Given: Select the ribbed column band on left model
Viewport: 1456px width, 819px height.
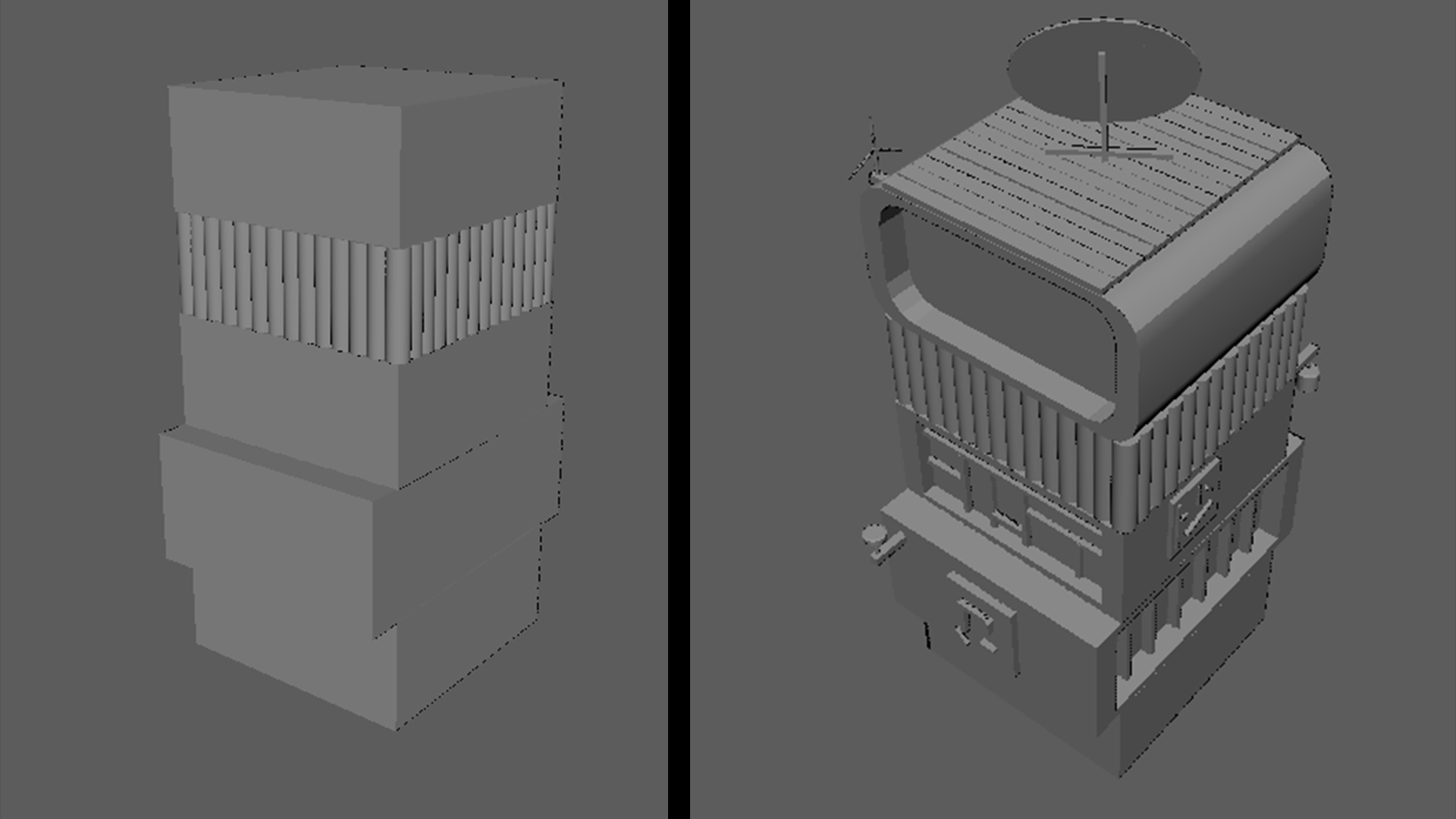Looking at the screenshot, I should [366, 283].
